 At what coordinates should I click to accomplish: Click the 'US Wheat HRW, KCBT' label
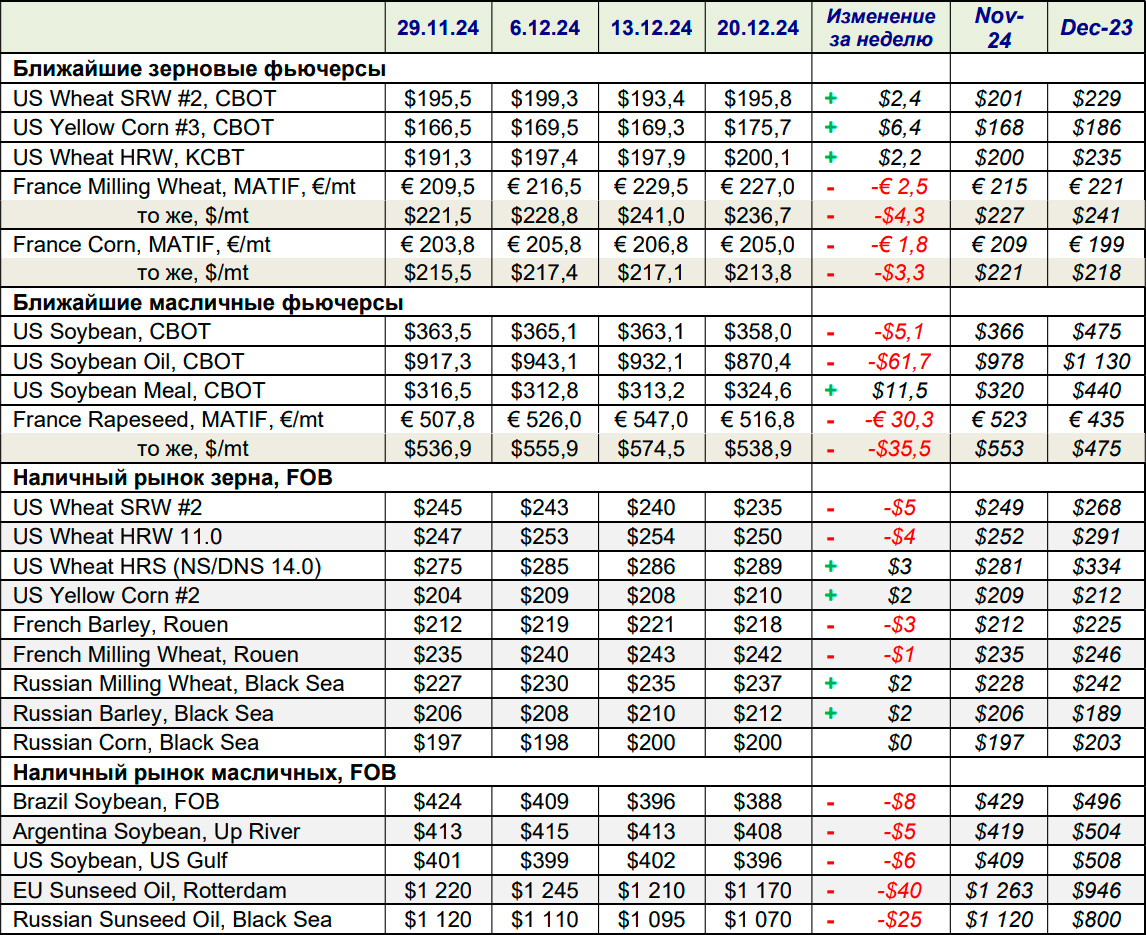(129, 157)
